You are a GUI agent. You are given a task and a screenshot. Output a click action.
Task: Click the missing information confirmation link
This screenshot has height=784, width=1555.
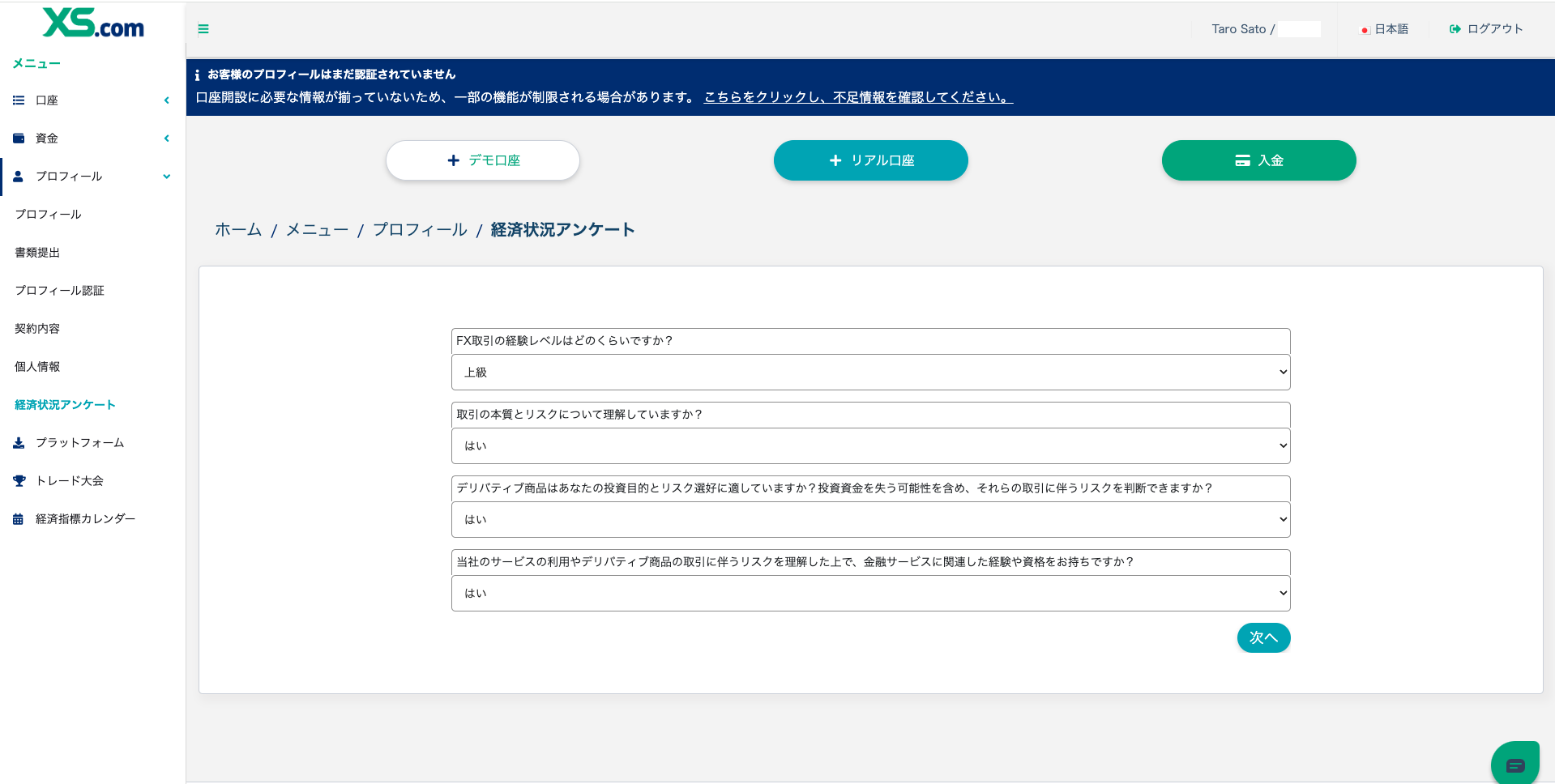(857, 97)
